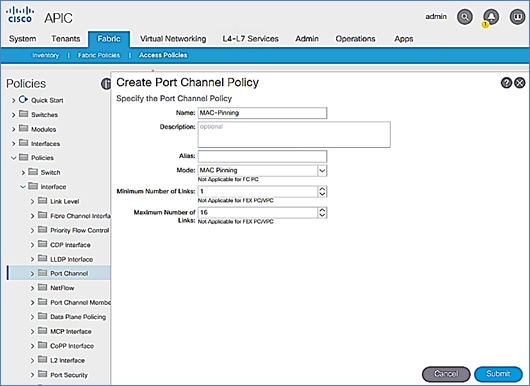Expand the Quick Start tree node
This screenshot has height=386, width=530.
pyautogui.click(x=14, y=100)
